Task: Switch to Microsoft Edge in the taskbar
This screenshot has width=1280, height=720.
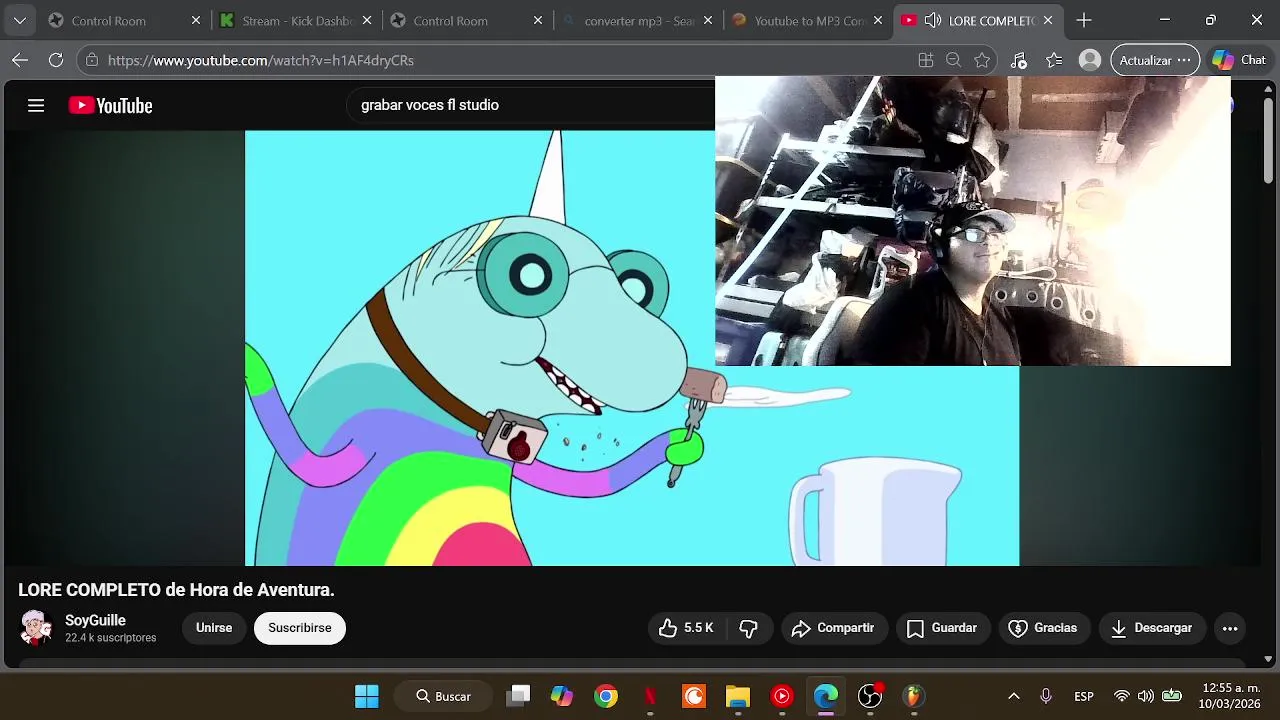Action: pyautogui.click(x=826, y=696)
